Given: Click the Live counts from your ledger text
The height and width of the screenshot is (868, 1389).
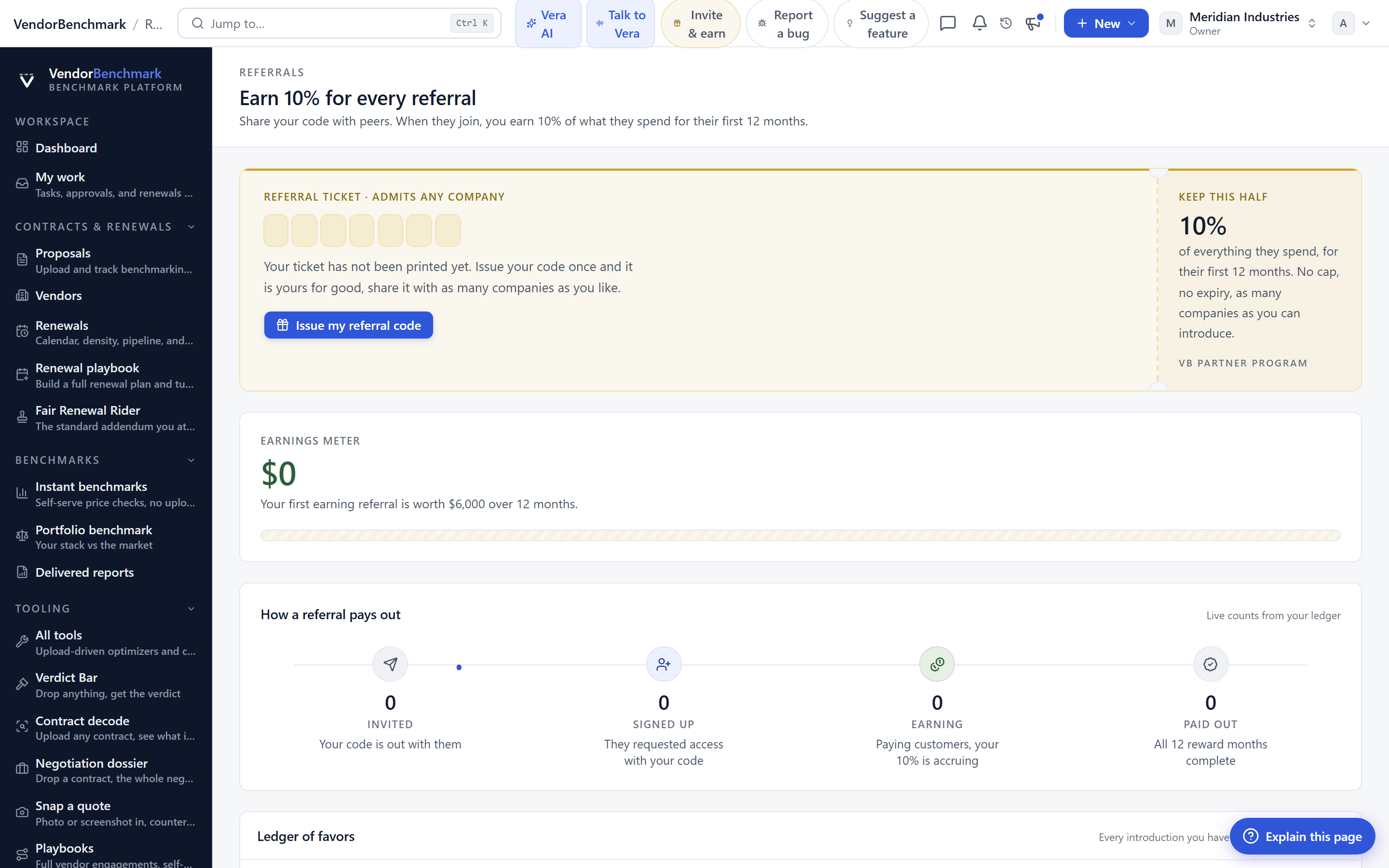Looking at the screenshot, I should (x=1273, y=615).
